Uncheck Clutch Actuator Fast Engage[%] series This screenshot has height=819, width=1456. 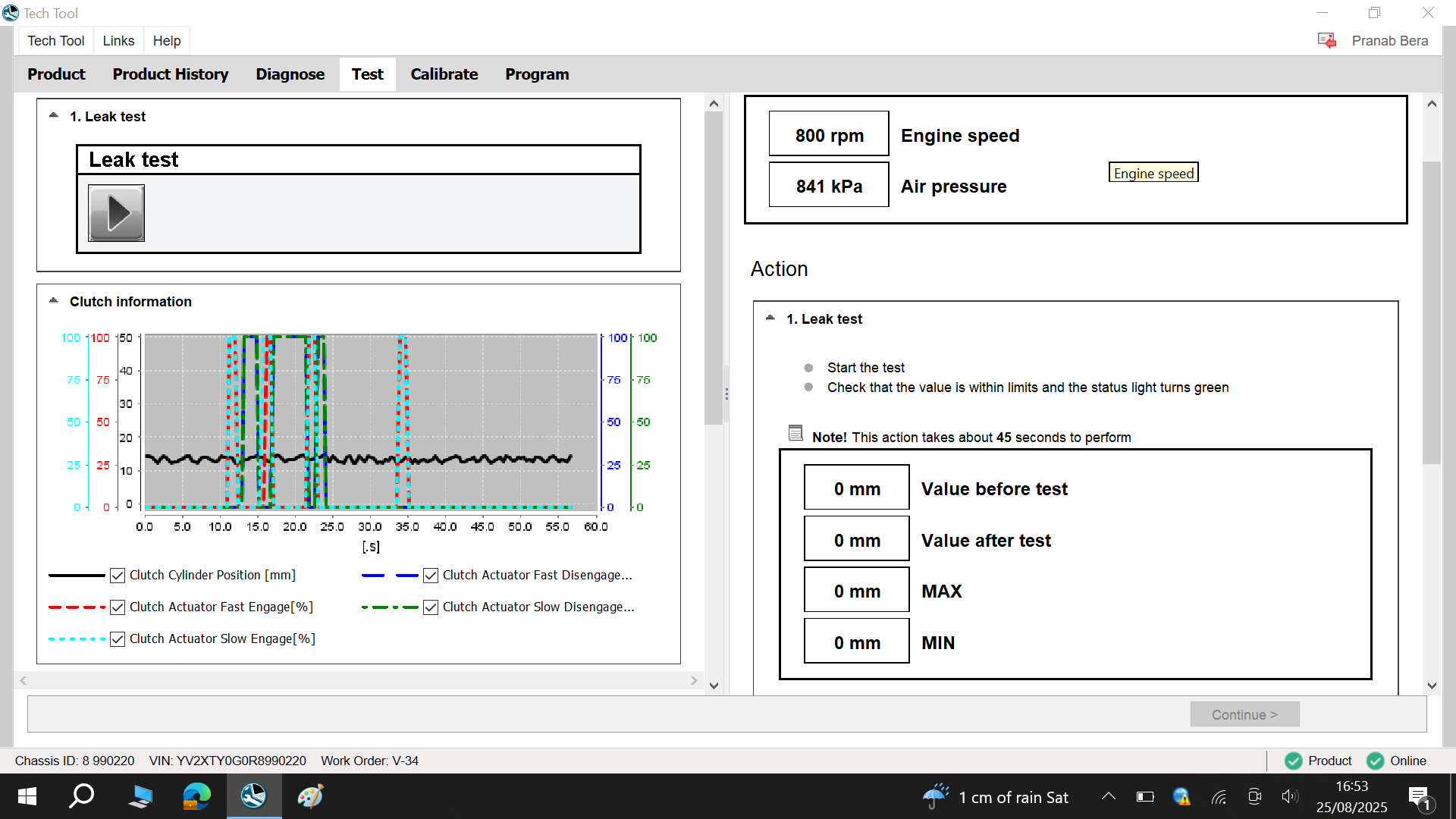click(118, 607)
